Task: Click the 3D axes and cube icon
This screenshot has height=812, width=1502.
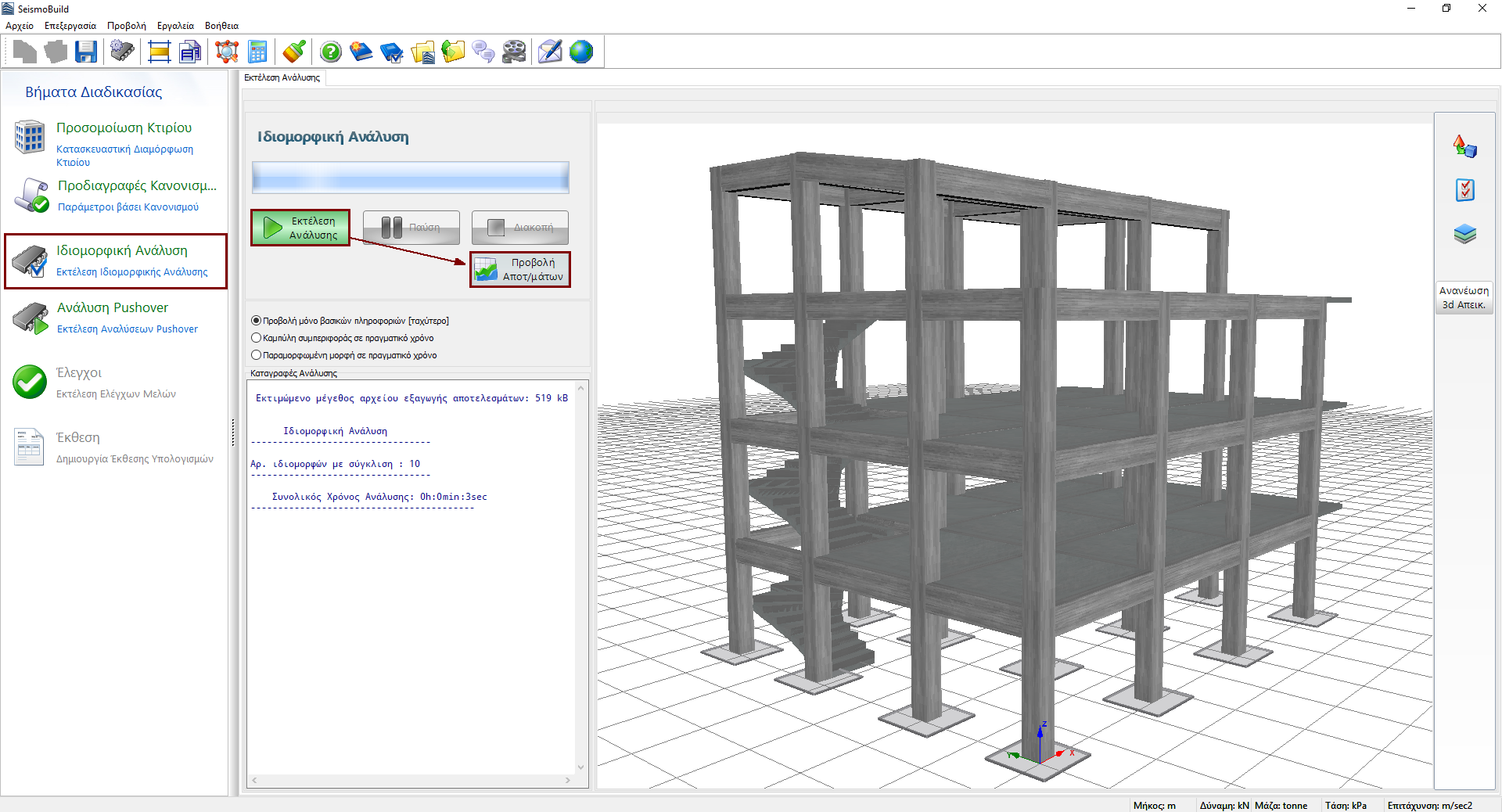Action: (x=1464, y=146)
